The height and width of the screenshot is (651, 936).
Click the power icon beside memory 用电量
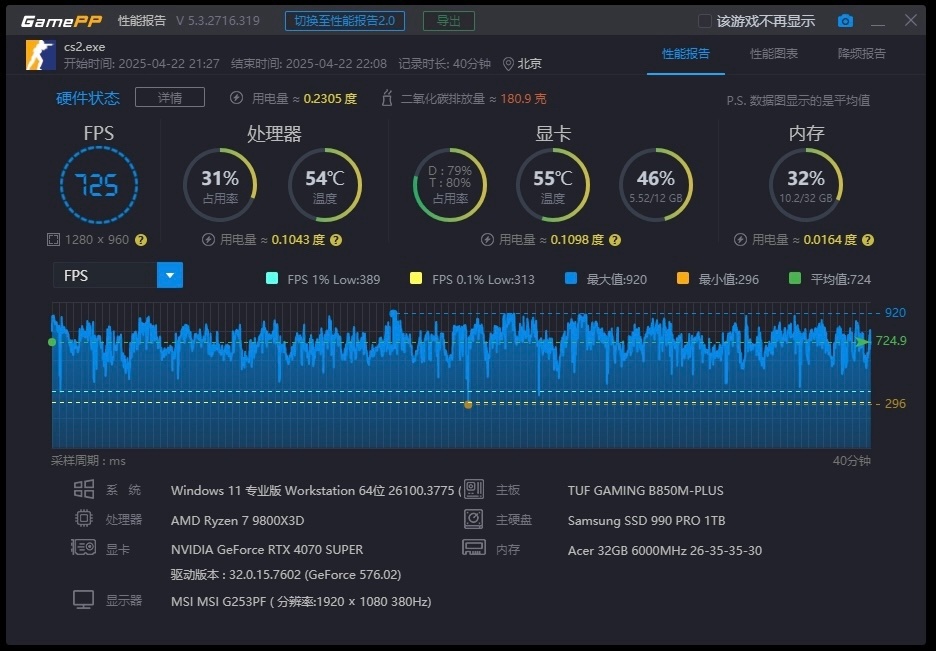740,240
